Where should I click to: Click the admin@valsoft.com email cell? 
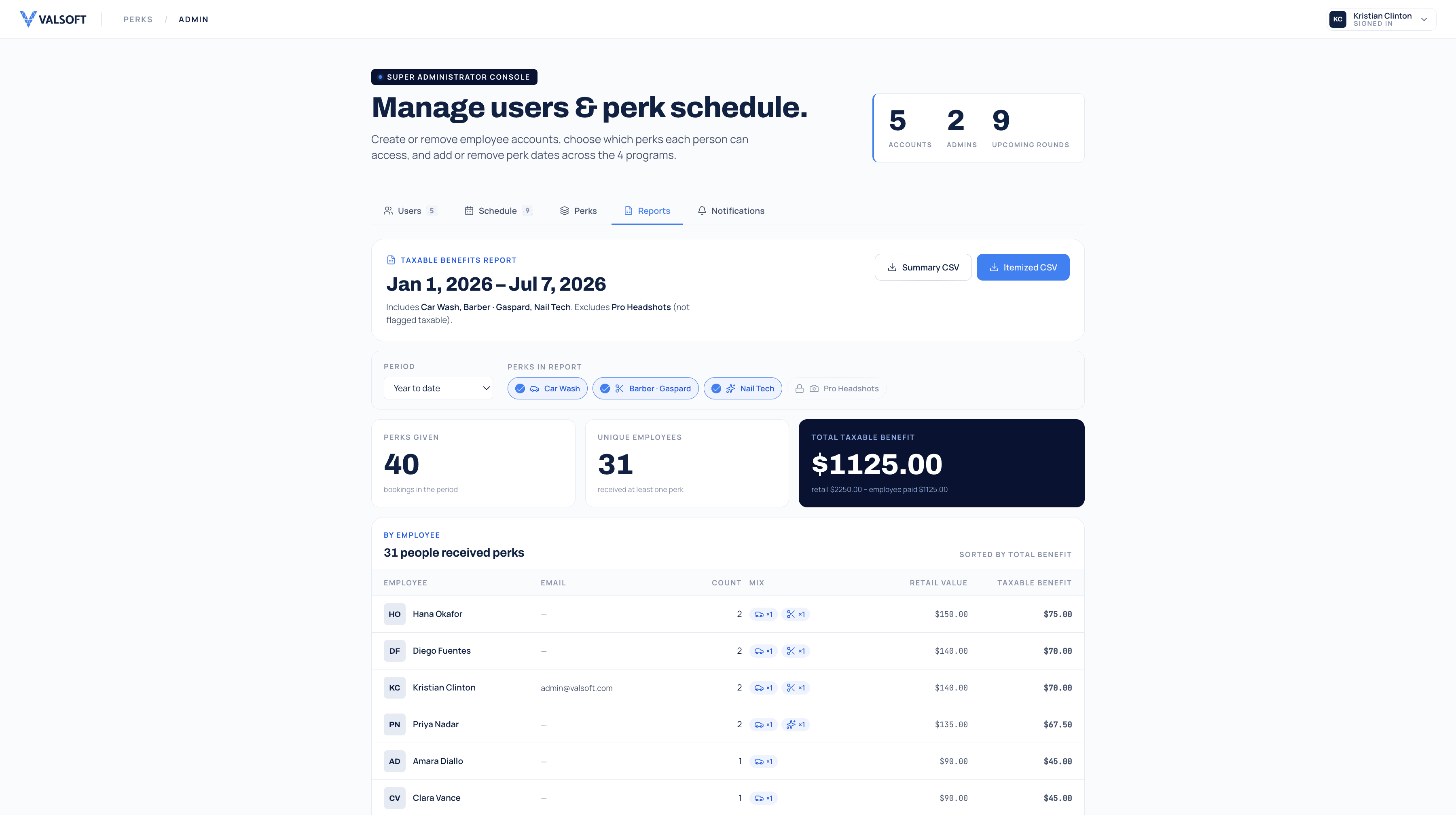[x=576, y=688]
